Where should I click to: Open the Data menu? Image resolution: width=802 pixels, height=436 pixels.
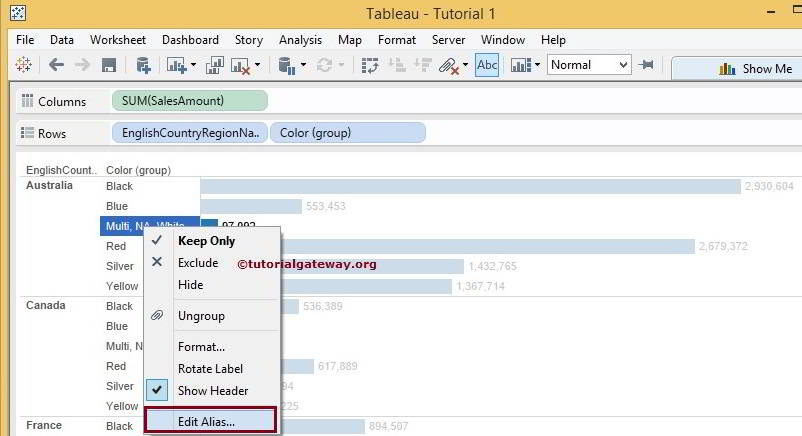62,40
